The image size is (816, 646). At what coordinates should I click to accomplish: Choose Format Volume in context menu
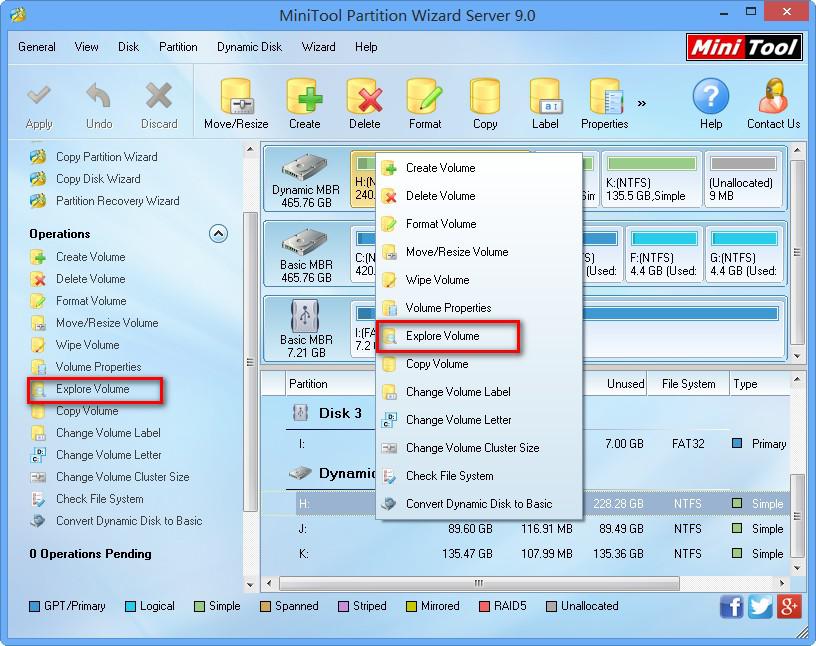click(x=479, y=224)
